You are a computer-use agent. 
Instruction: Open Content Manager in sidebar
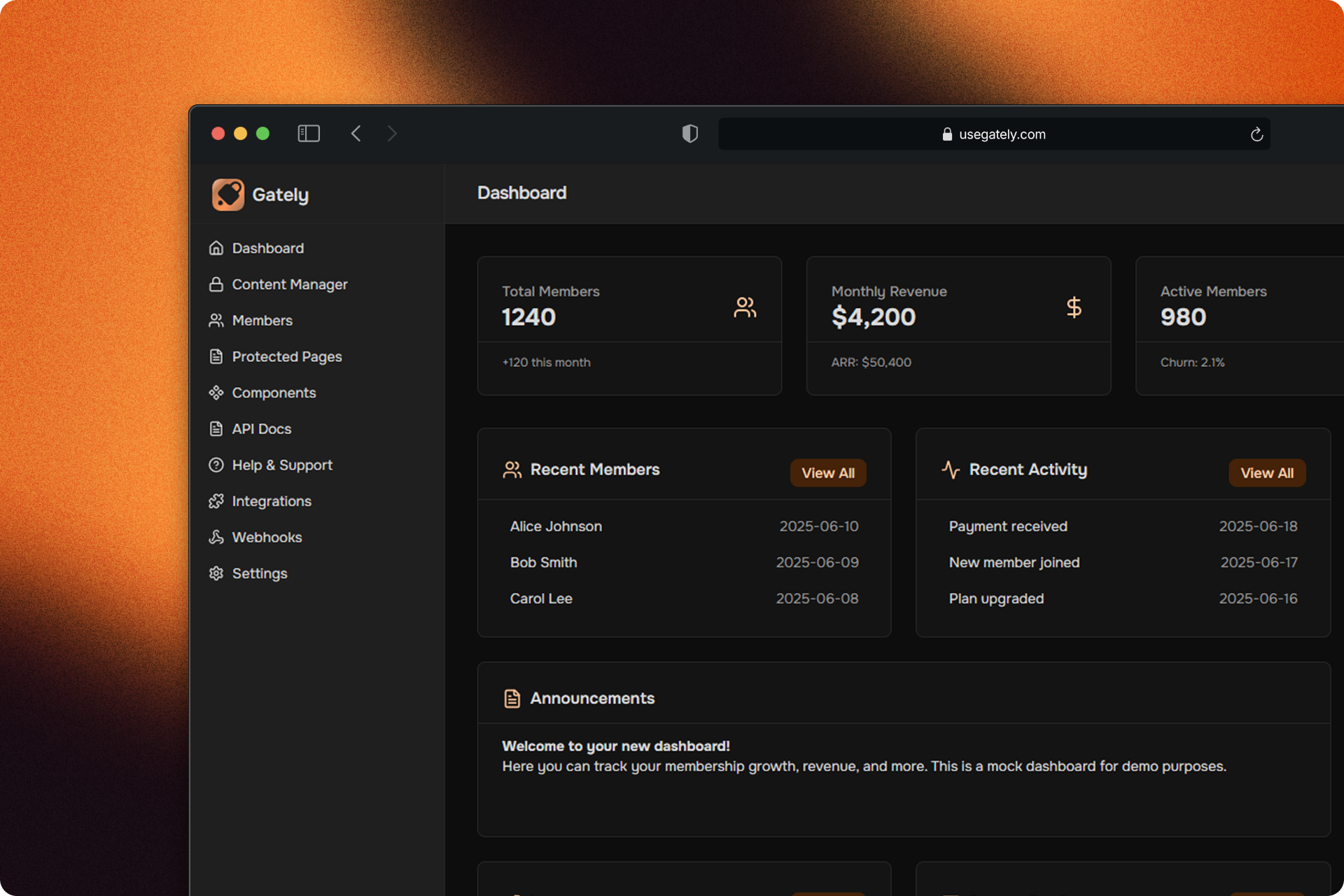[289, 285]
